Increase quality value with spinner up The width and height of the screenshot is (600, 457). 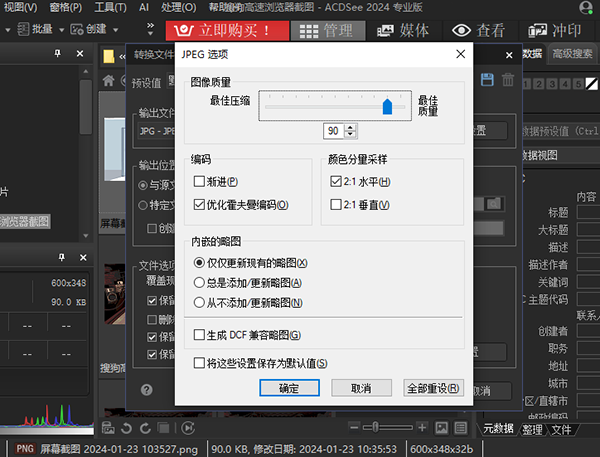pos(350,127)
